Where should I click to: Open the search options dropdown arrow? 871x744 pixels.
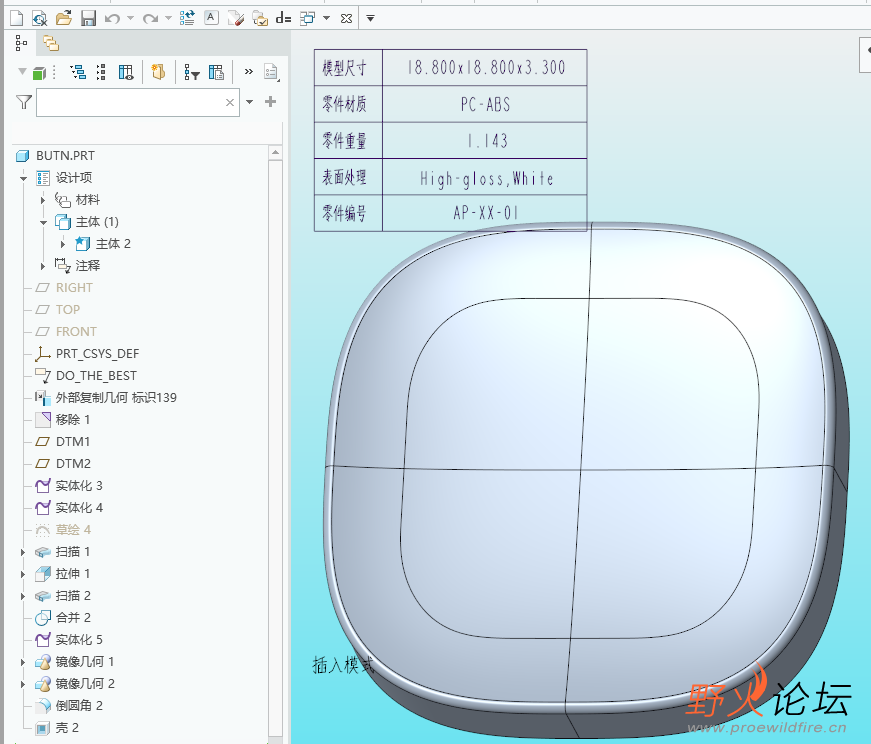249,102
